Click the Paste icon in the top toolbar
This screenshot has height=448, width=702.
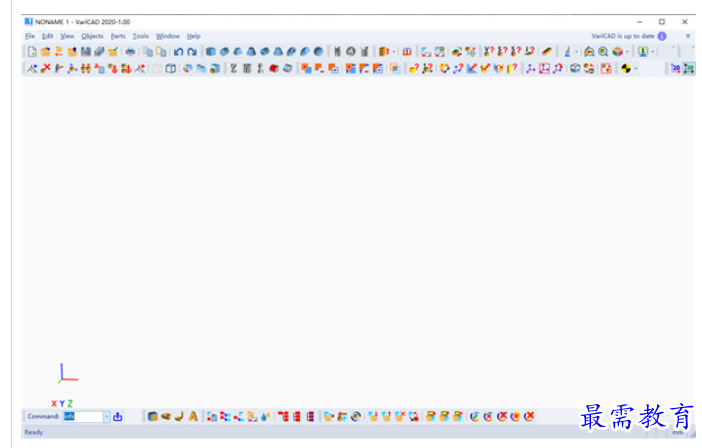(161, 52)
